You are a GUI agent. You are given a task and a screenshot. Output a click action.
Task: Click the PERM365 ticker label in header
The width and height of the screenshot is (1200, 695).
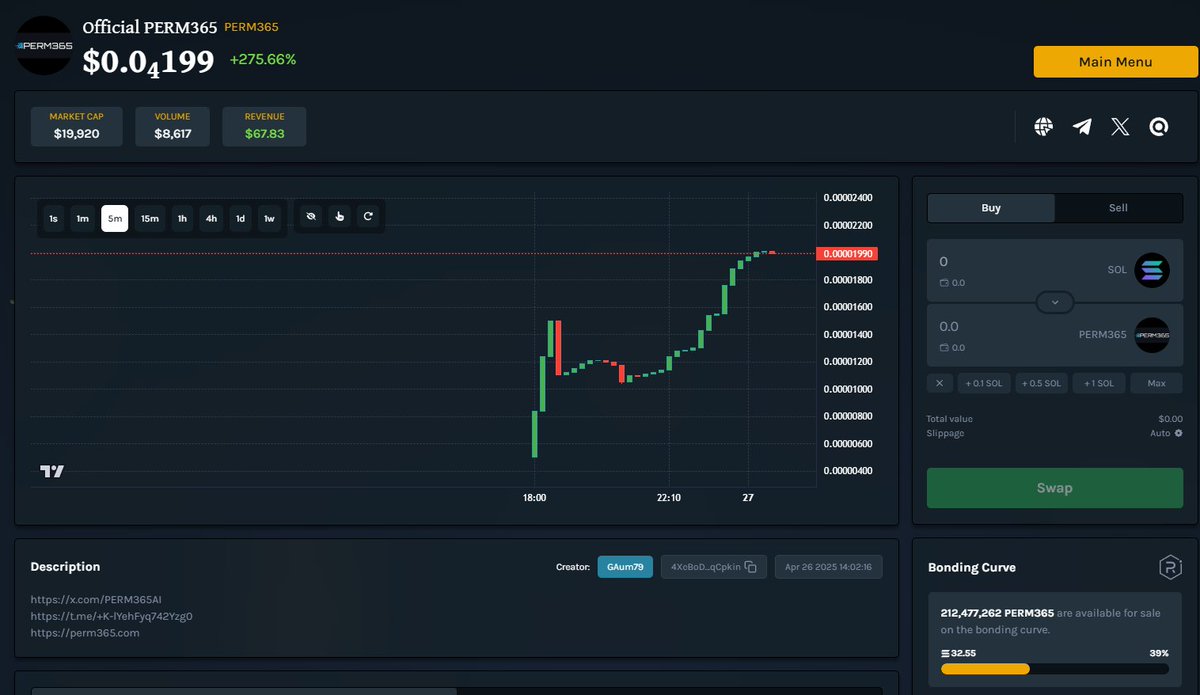[x=251, y=27]
